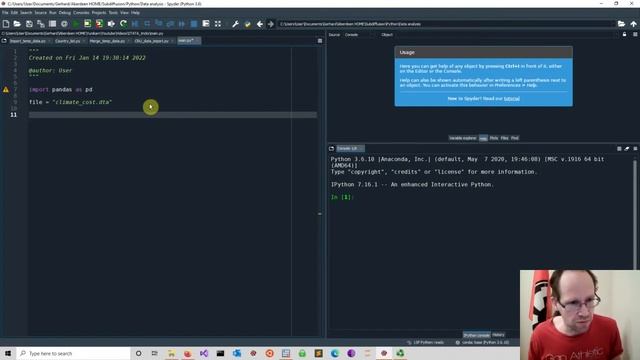Run the file with the green play icon
The width and height of the screenshot is (640, 360).
tap(76, 24)
